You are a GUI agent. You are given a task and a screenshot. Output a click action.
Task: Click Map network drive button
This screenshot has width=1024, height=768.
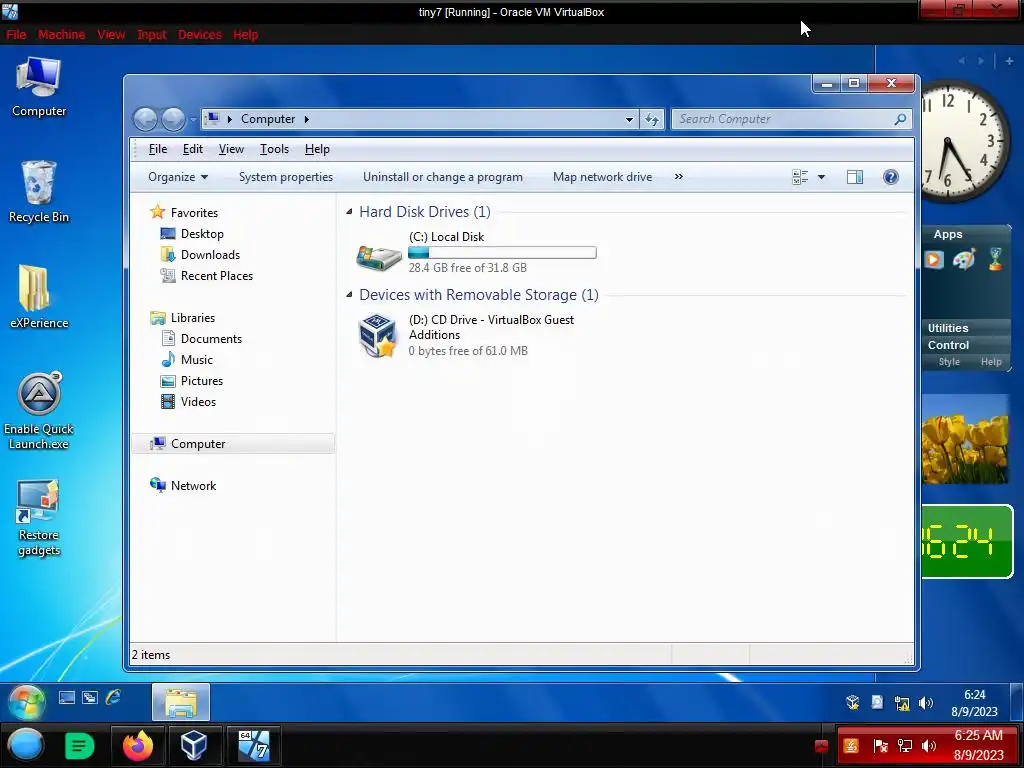[x=602, y=177]
